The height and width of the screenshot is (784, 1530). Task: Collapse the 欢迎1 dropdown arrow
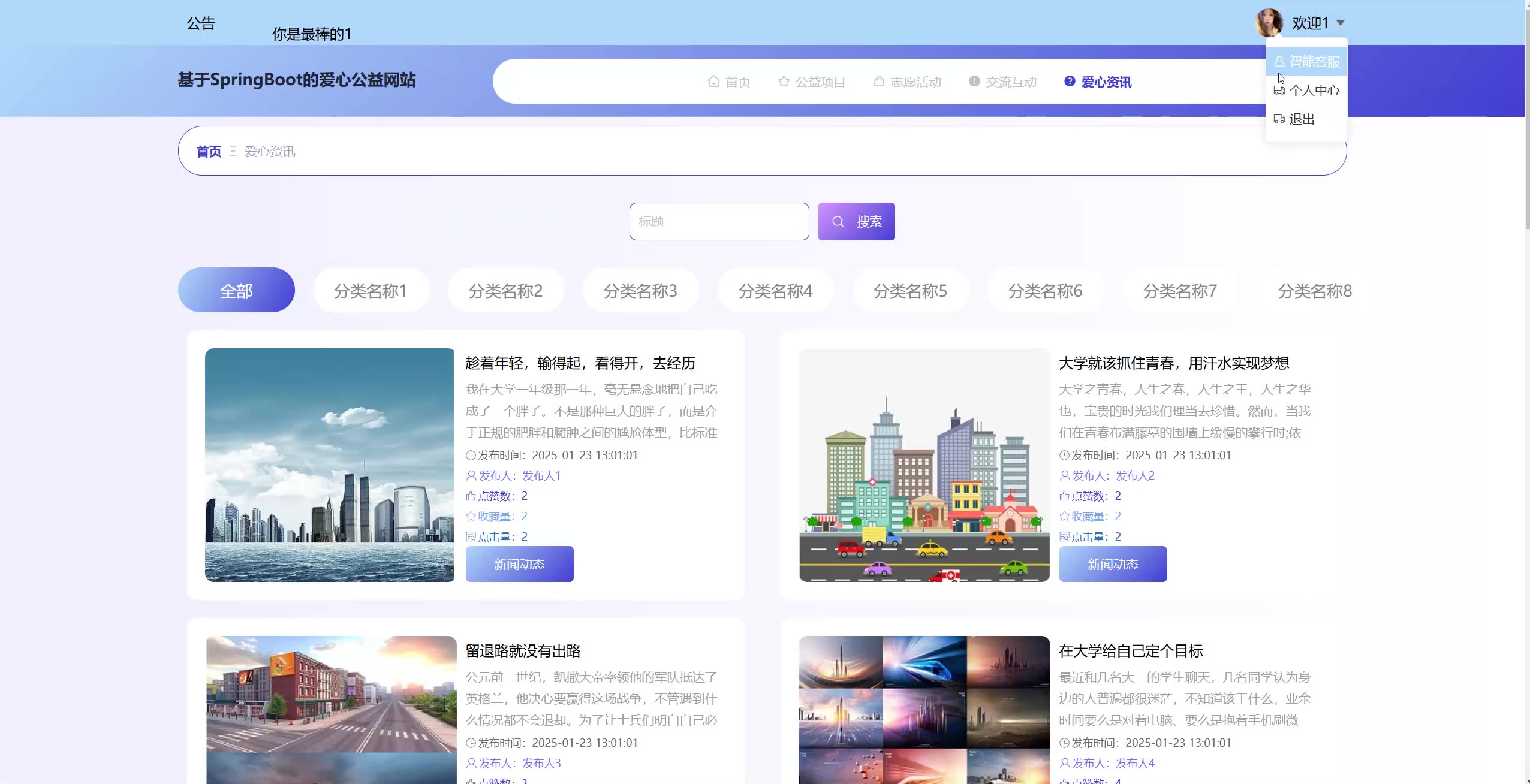coord(1341,23)
